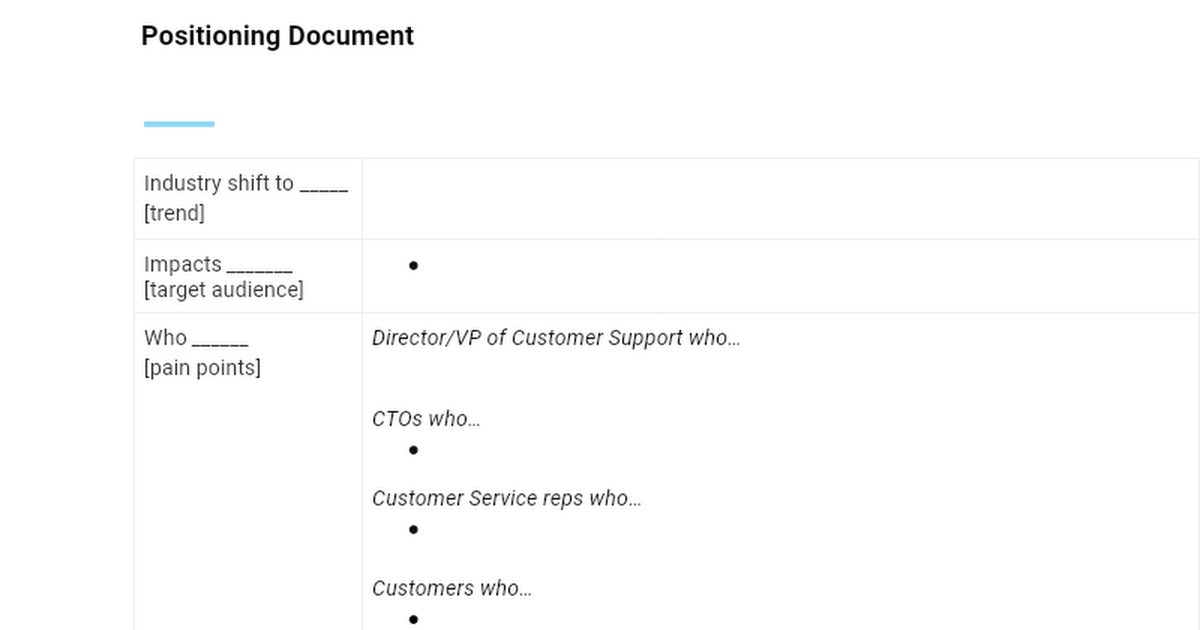Click the bullet beside the Impacts row
The width and height of the screenshot is (1200, 630).
click(413, 264)
